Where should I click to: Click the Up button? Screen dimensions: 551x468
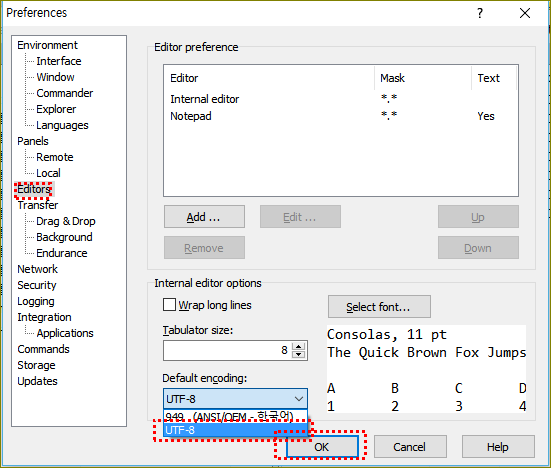pyautogui.click(x=478, y=217)
